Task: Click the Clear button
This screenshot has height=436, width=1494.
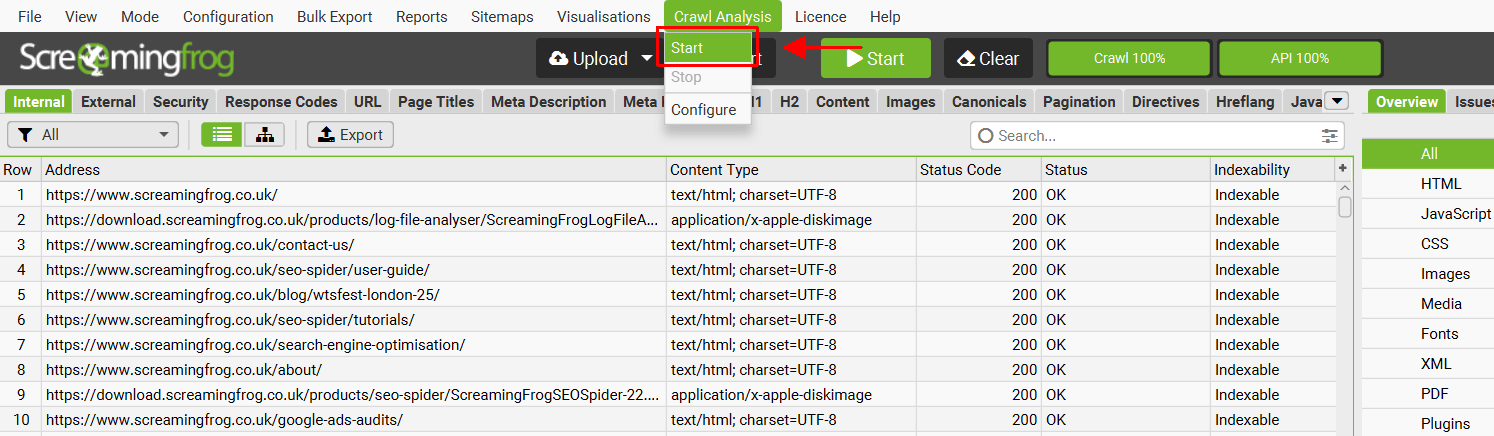Action: point(988,58)
